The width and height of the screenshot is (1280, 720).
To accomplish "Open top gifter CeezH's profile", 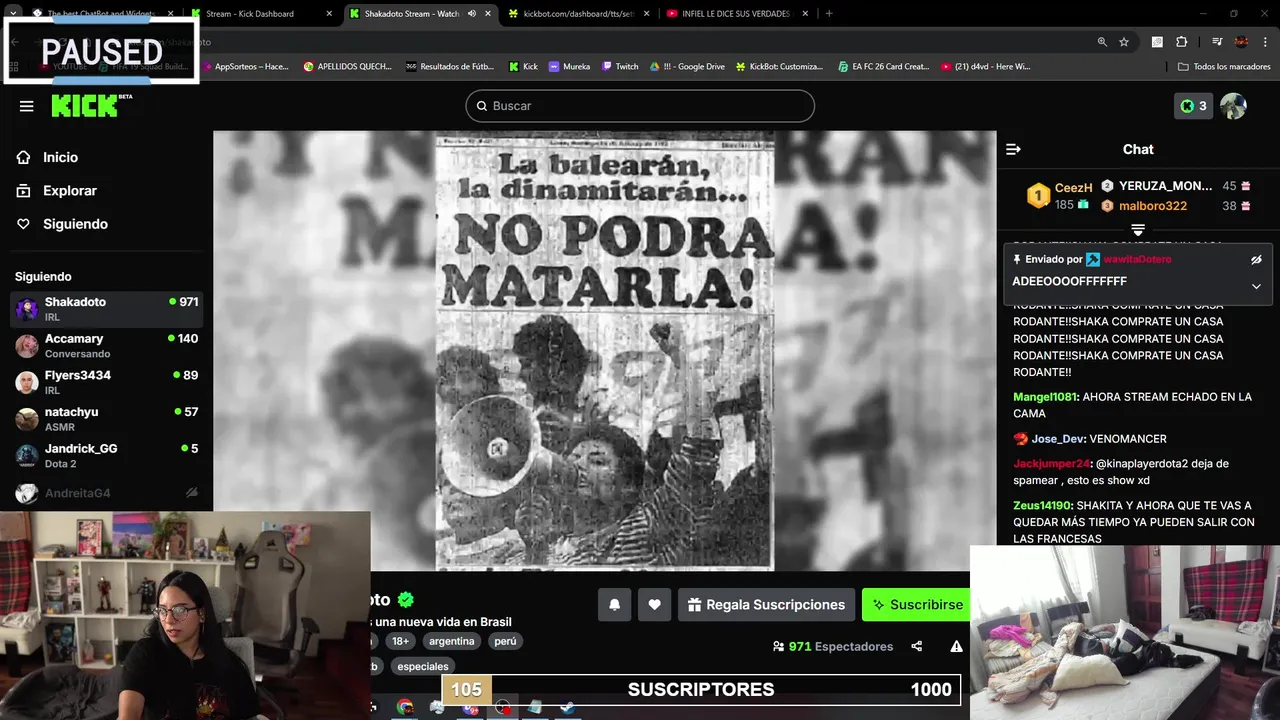I will [x=1073, y=188].
